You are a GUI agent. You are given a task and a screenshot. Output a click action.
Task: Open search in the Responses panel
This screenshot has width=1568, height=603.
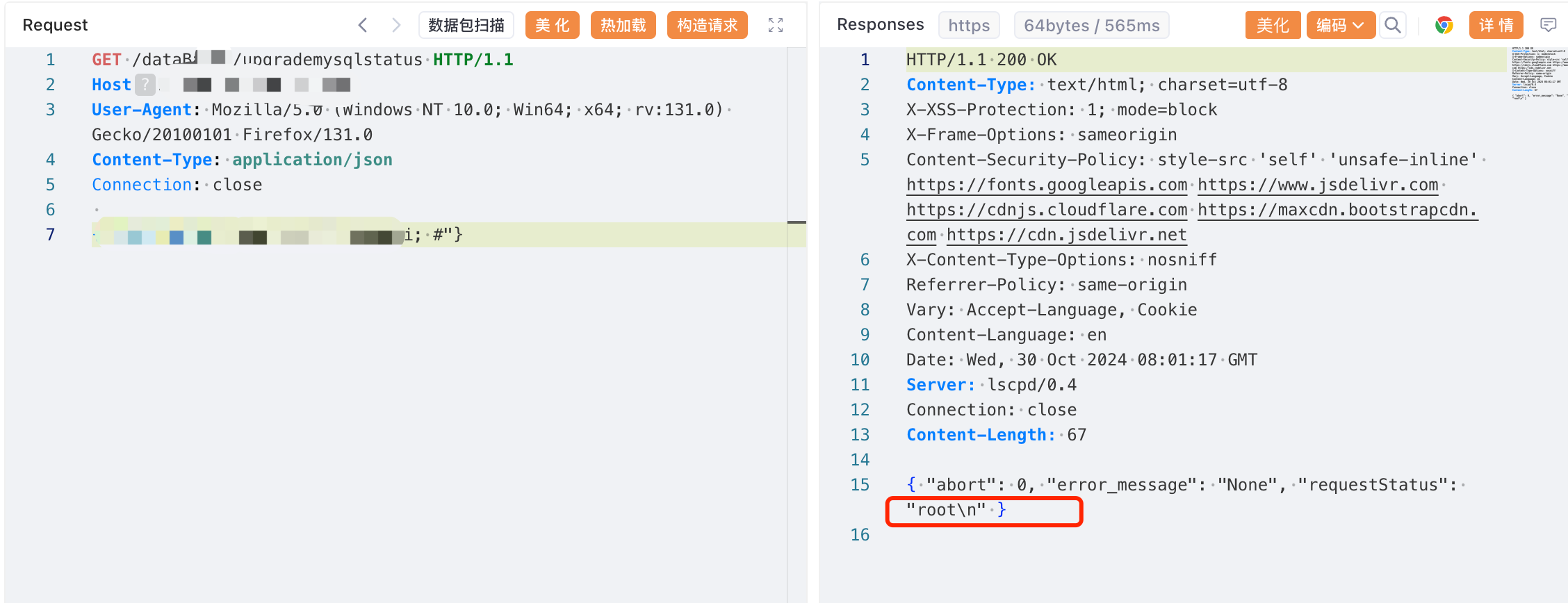(1392, 25)
